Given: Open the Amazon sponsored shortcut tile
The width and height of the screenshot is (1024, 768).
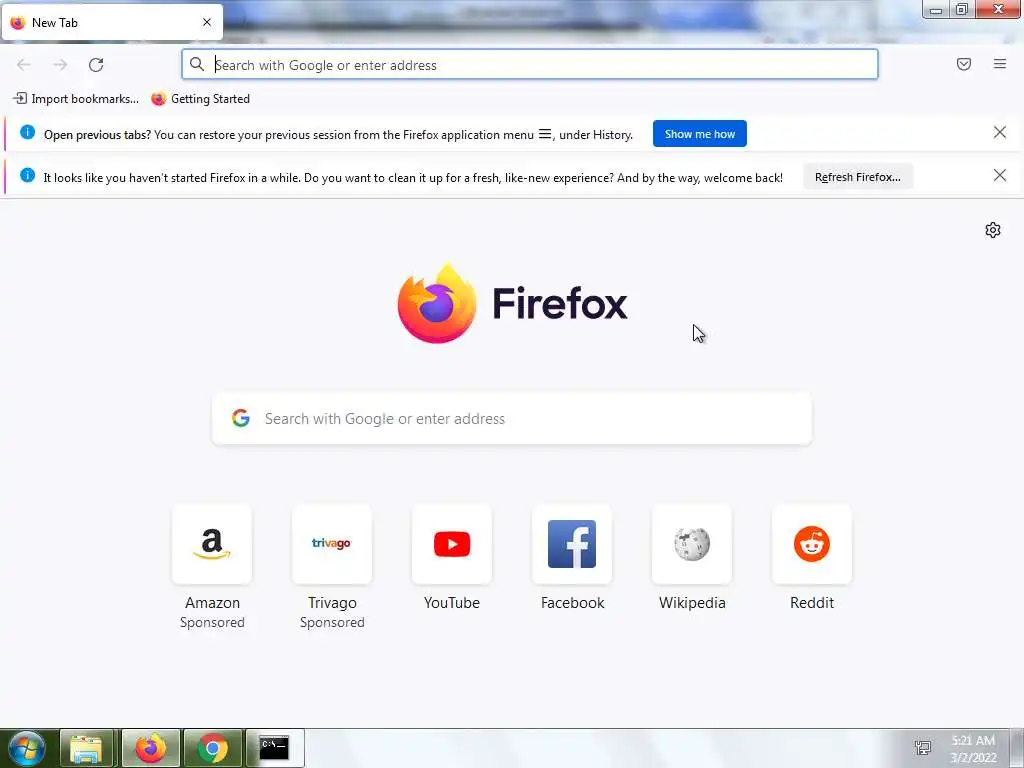Looking at the screenshot, I should click(x=212, y=544).
